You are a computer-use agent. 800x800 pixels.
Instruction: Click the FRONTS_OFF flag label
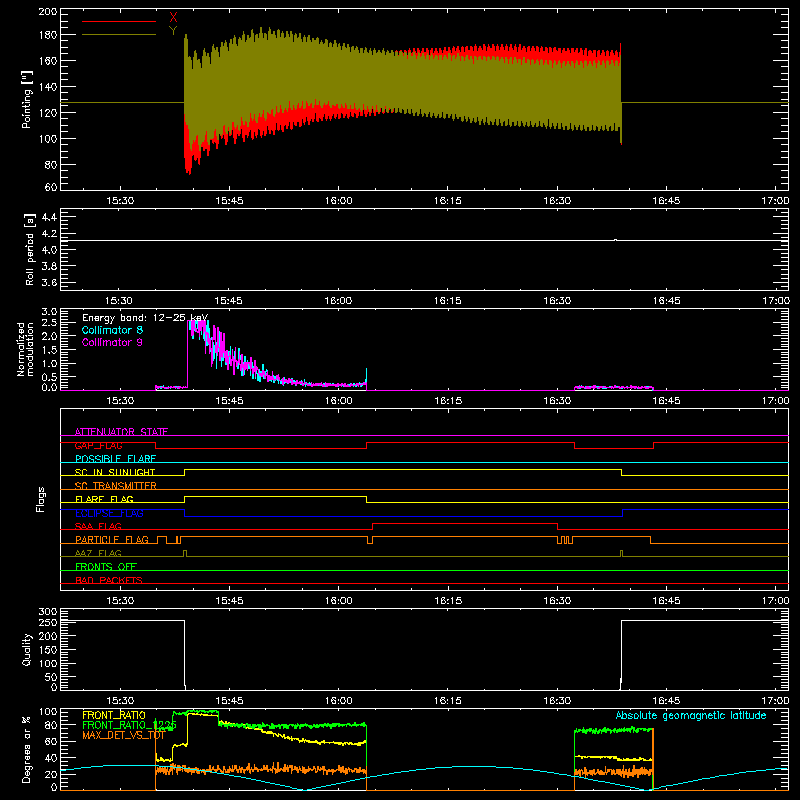click(x=106, y=566)
